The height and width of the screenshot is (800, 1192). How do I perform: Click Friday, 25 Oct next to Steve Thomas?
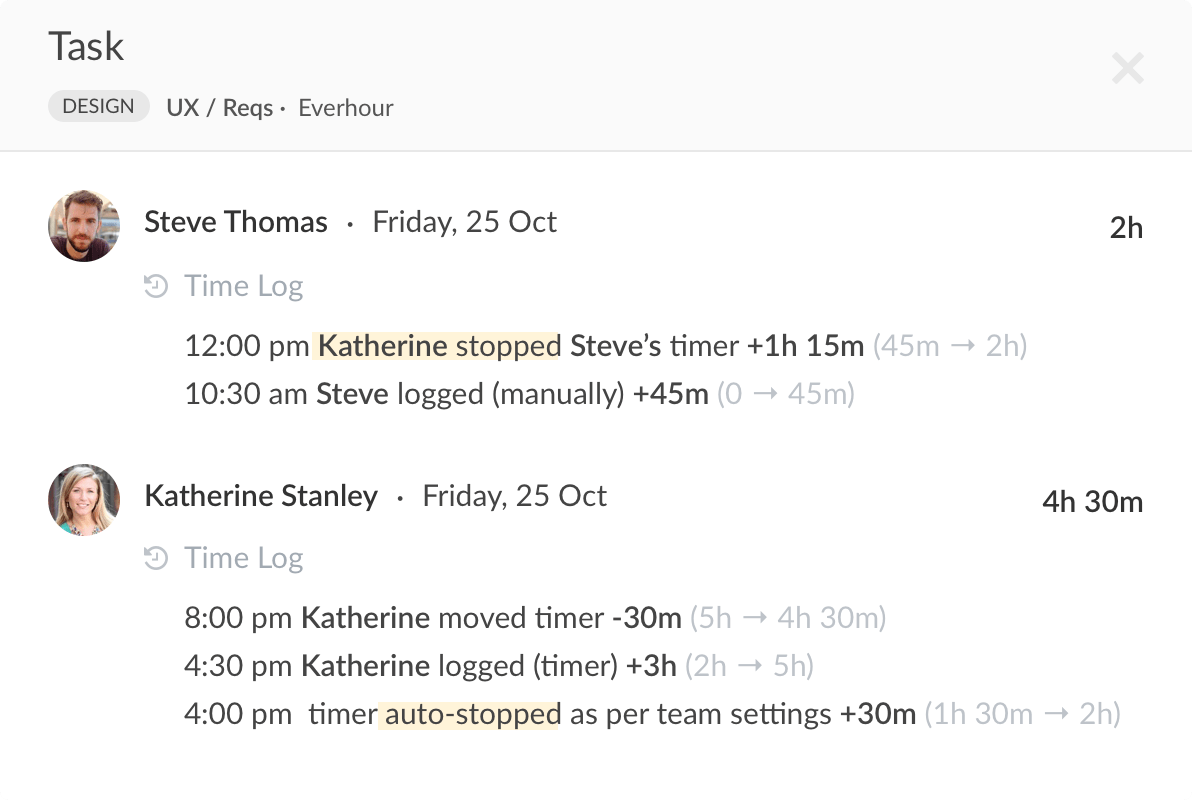pos(464,222)
